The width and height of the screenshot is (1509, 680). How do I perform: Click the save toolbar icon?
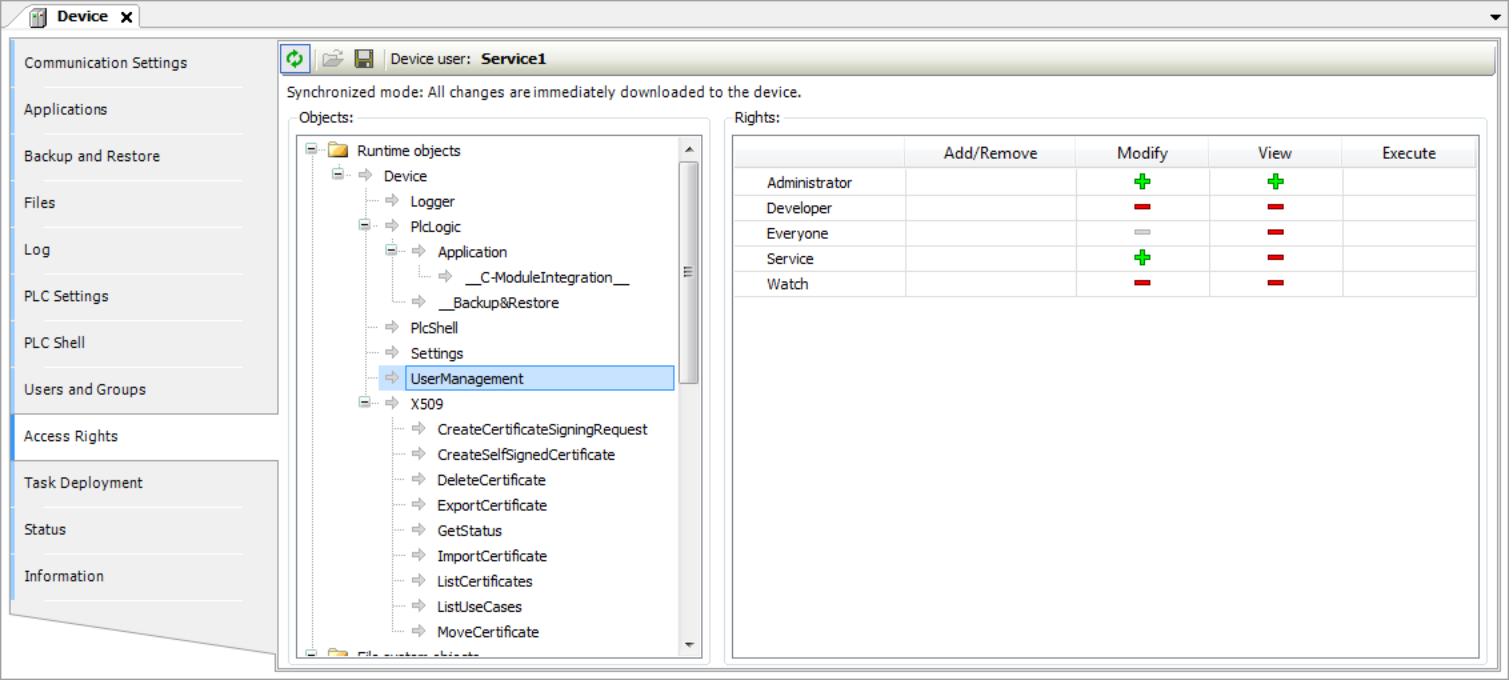(363, 58)
